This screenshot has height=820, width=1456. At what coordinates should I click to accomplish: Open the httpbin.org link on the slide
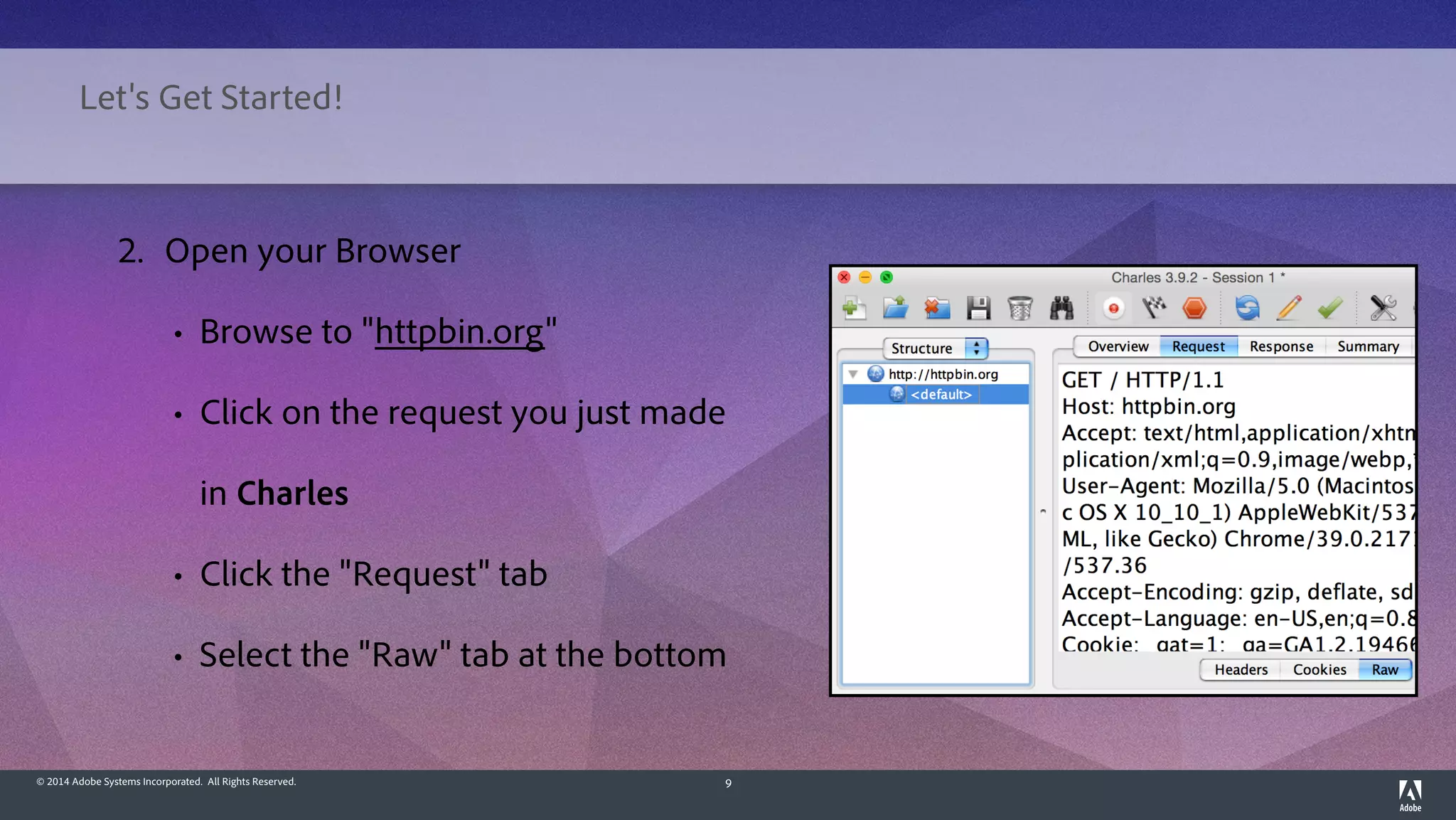tap(459, 332)
